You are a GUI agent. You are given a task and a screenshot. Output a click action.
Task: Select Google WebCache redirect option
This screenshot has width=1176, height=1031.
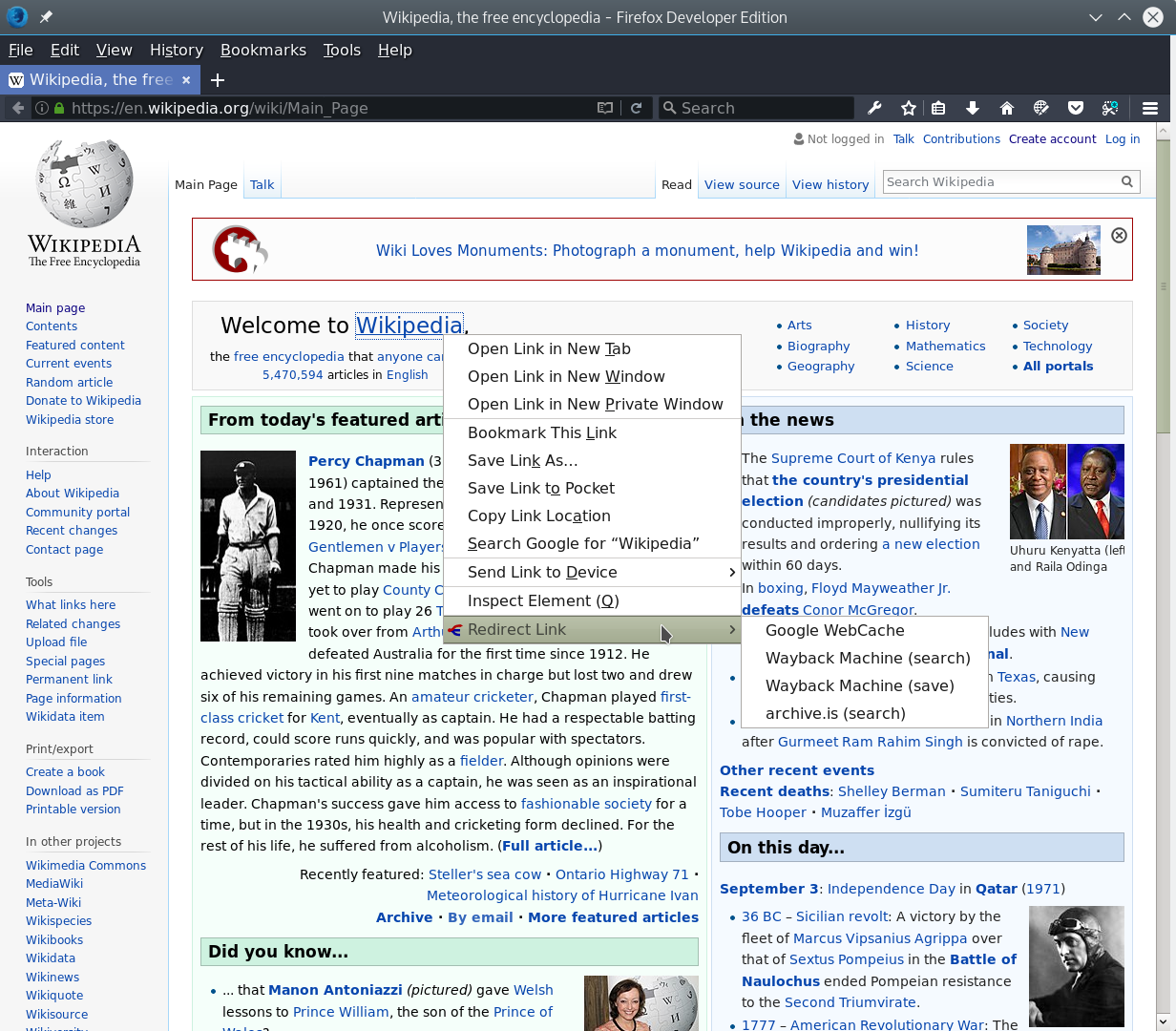coord(864,630)
